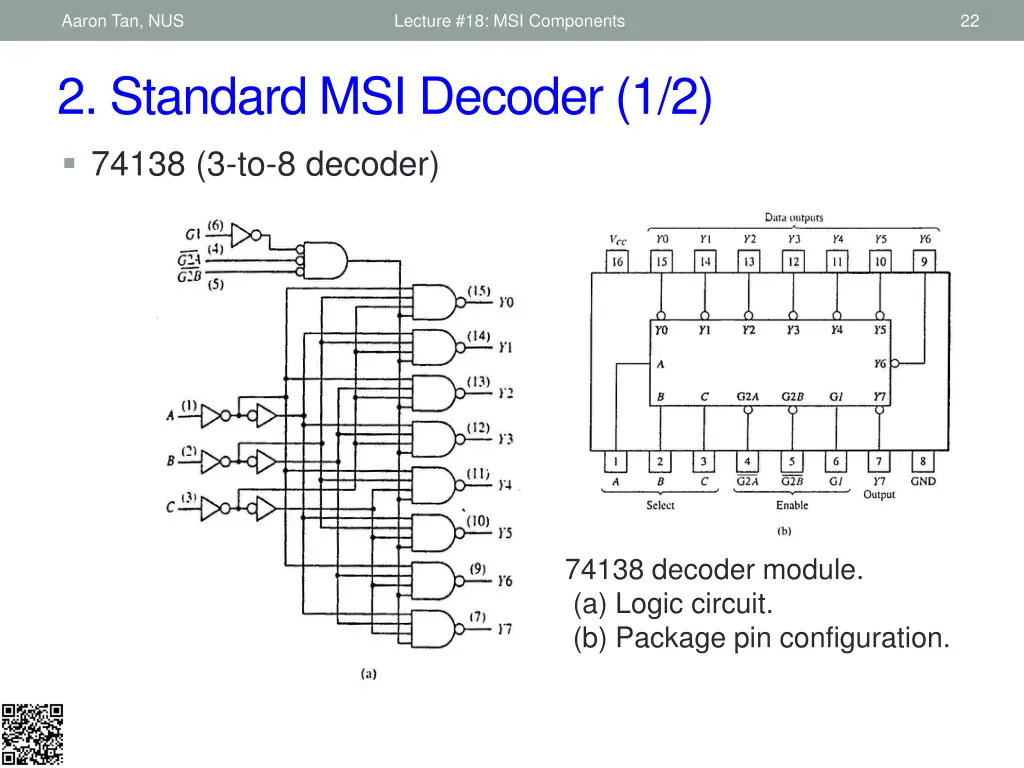This screenshot has height=768, width=1024.
Task: Click slide number 22 in the header
Action: click(x=969, y=21)
